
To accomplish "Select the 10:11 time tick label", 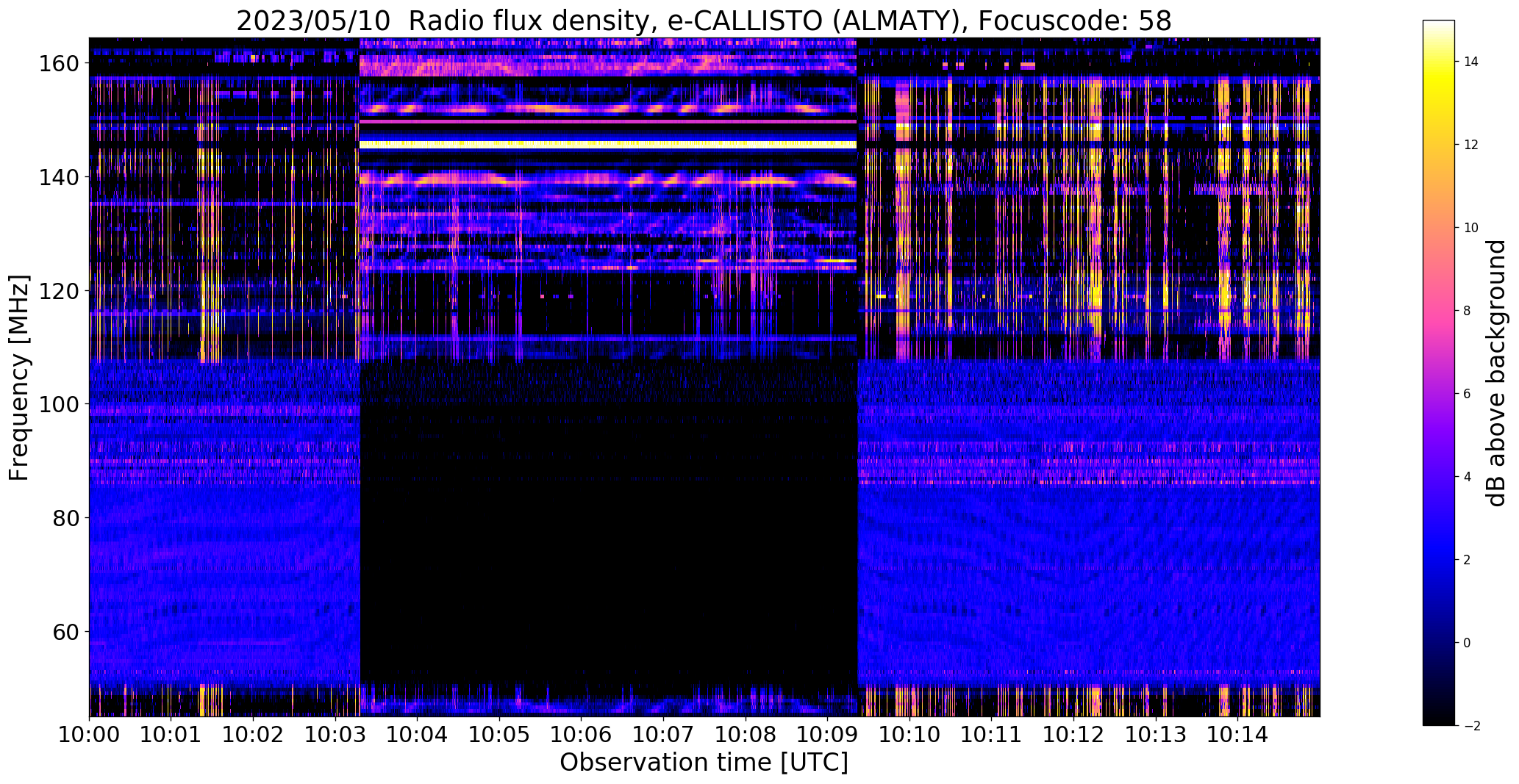I will point(991,734).
